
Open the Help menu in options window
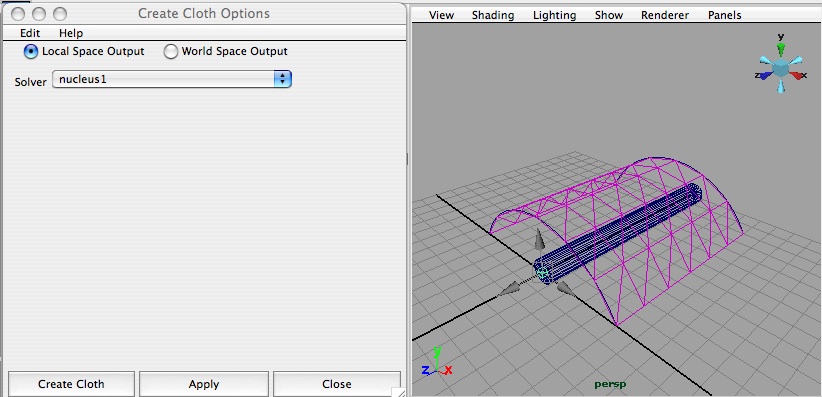pos(71,33)
